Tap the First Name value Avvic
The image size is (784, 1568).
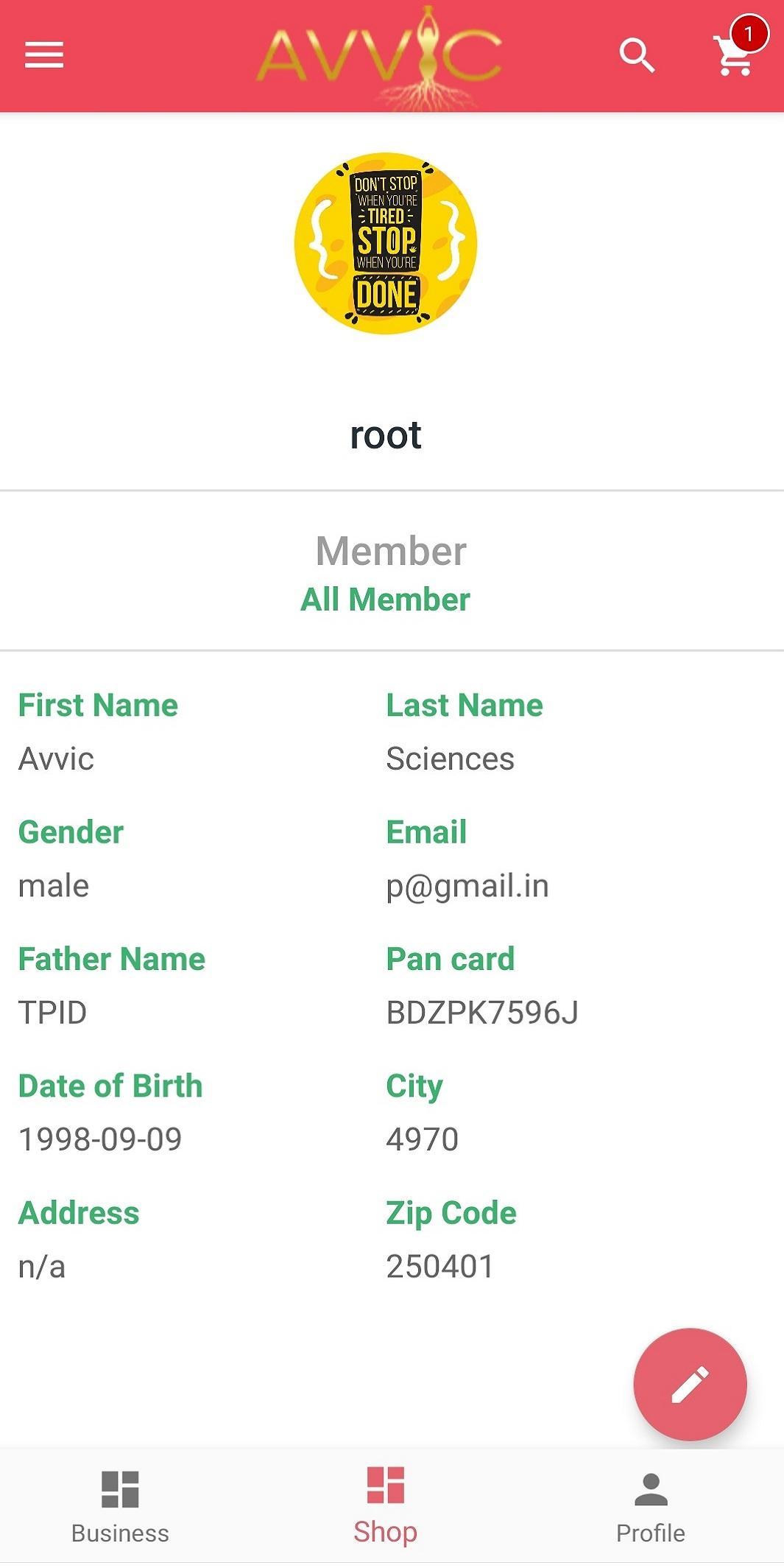coord(56,759)
